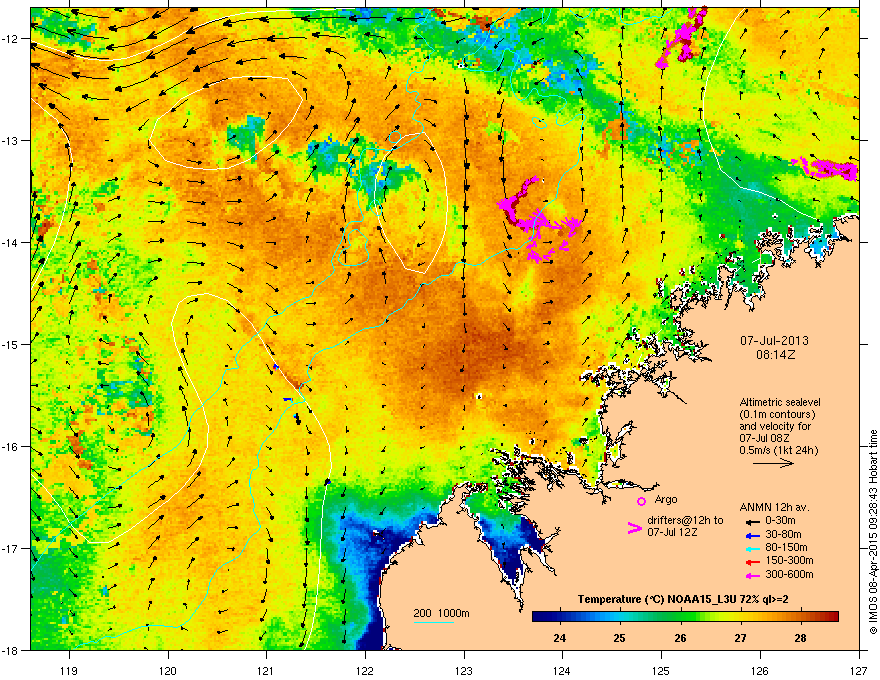This screenshot has width=880, height=680.
Task: Click the magenta Argo circle legend symbol
Action: (x=641, y=501)
